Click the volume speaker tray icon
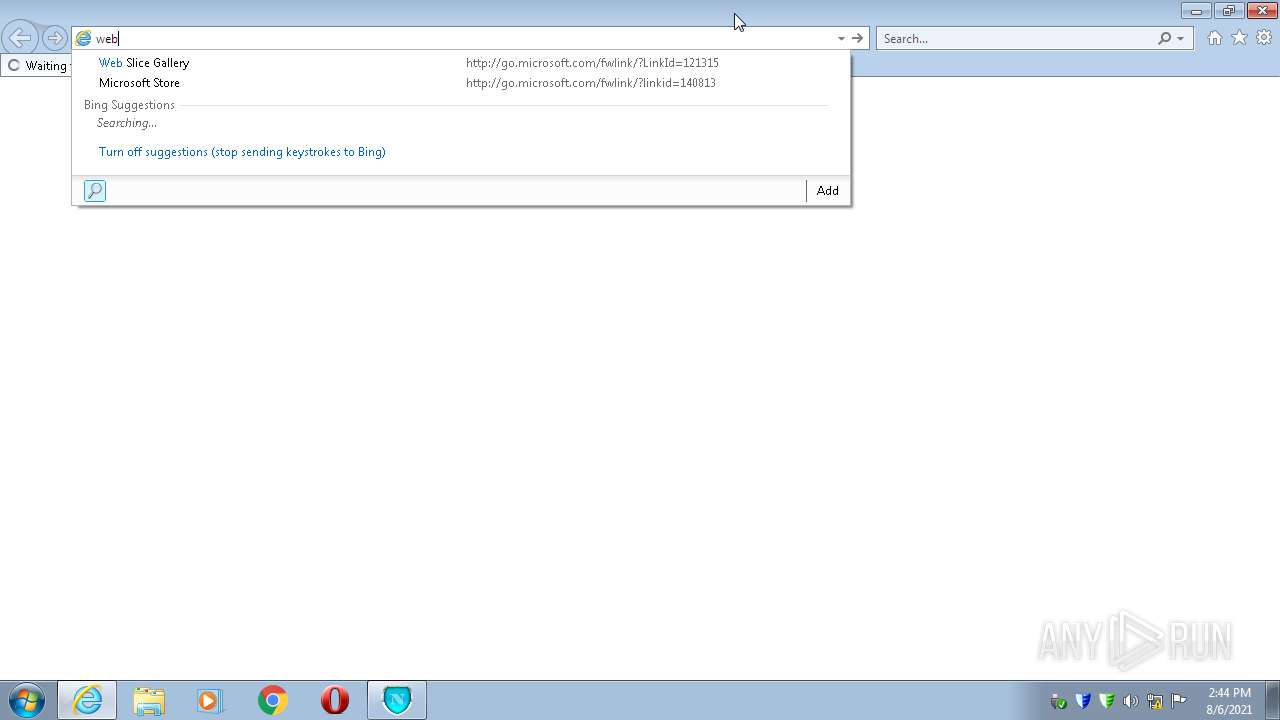Screen dimensions: 1280x720 [x=1131, y=701]
